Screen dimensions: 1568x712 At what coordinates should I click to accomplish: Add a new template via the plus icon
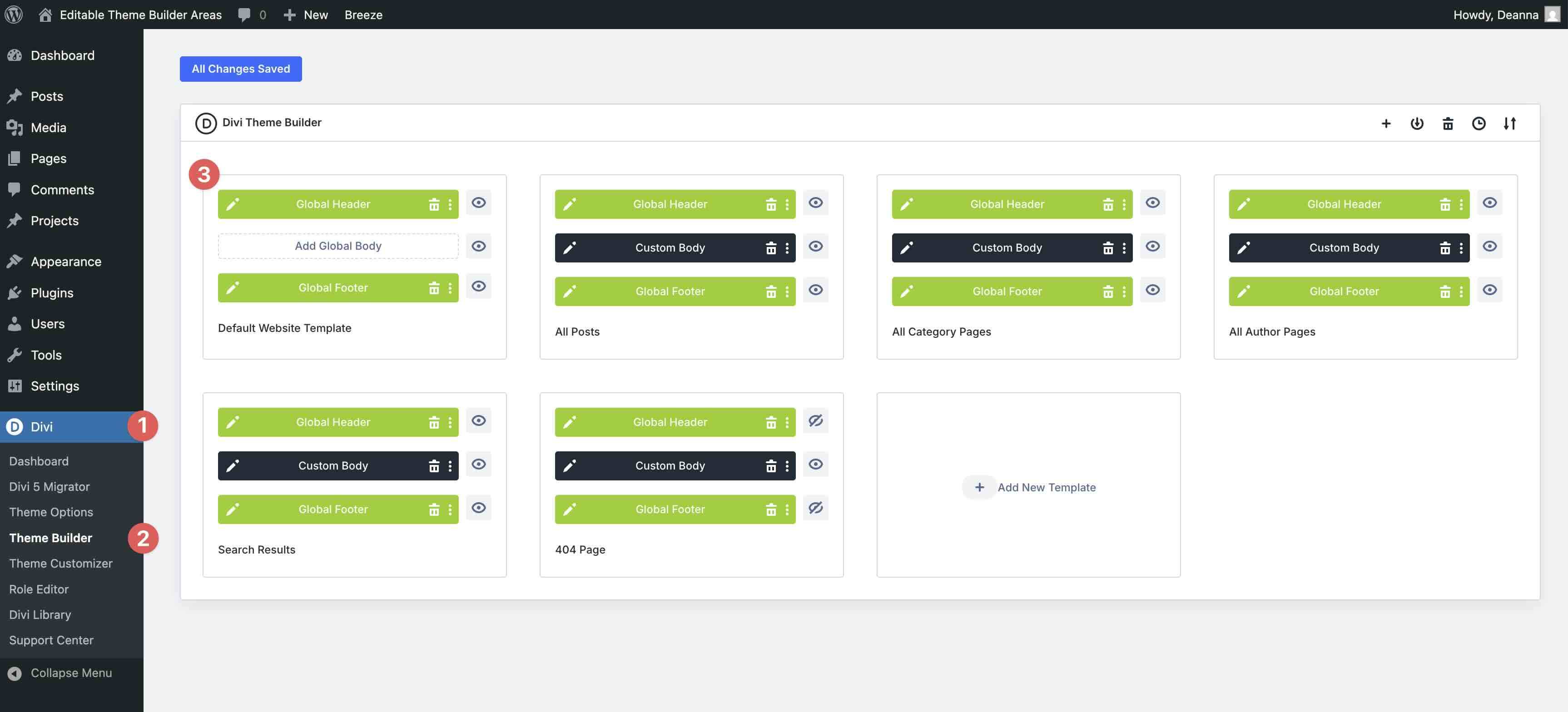click(x=1387, y=123)
